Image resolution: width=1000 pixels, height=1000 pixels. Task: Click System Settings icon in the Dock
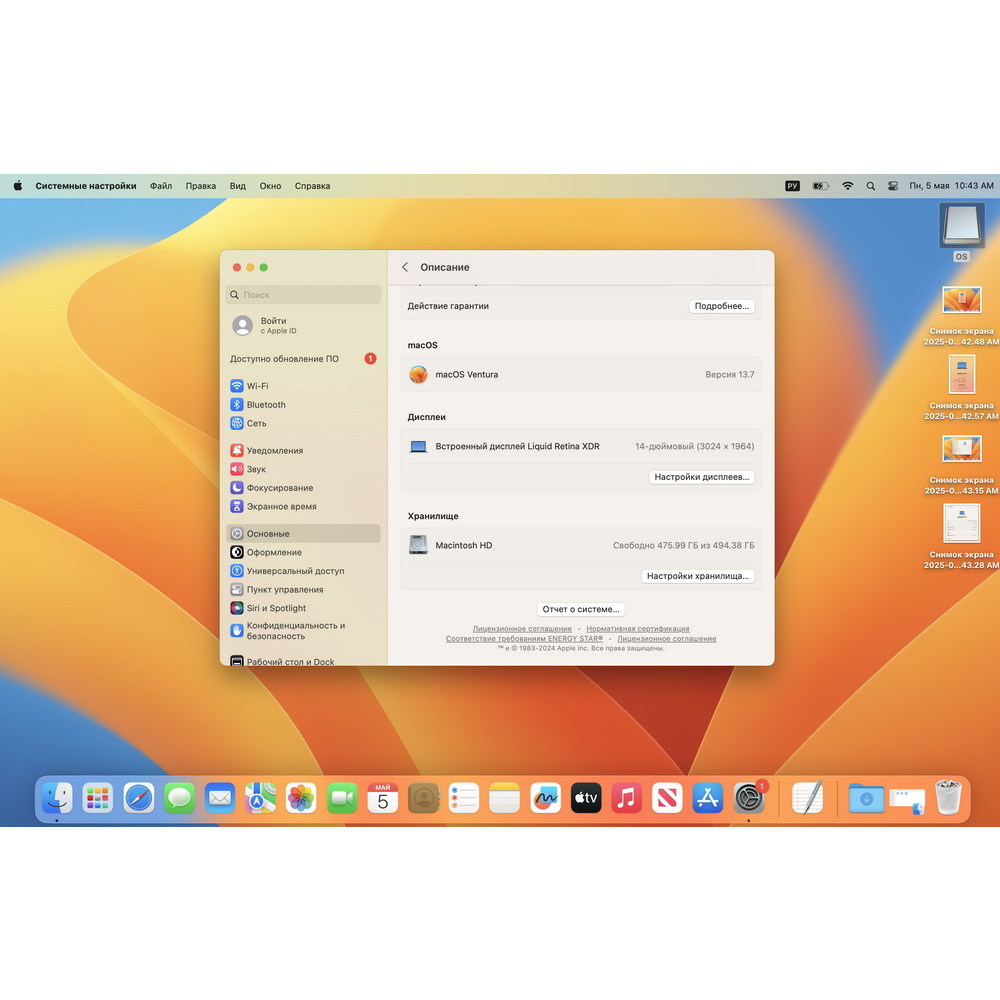point(749,798)
